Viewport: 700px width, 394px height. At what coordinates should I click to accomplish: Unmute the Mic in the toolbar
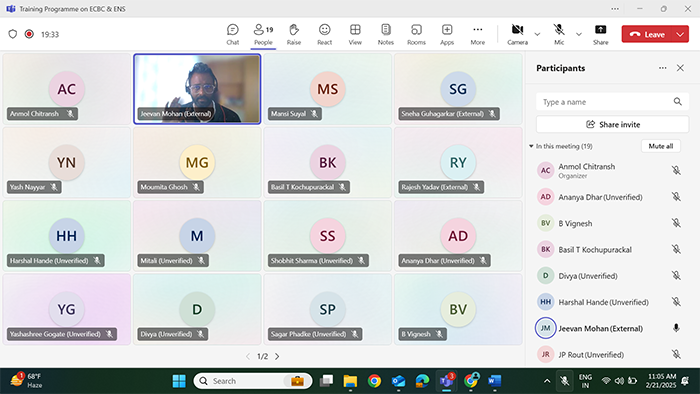point(559,34)
